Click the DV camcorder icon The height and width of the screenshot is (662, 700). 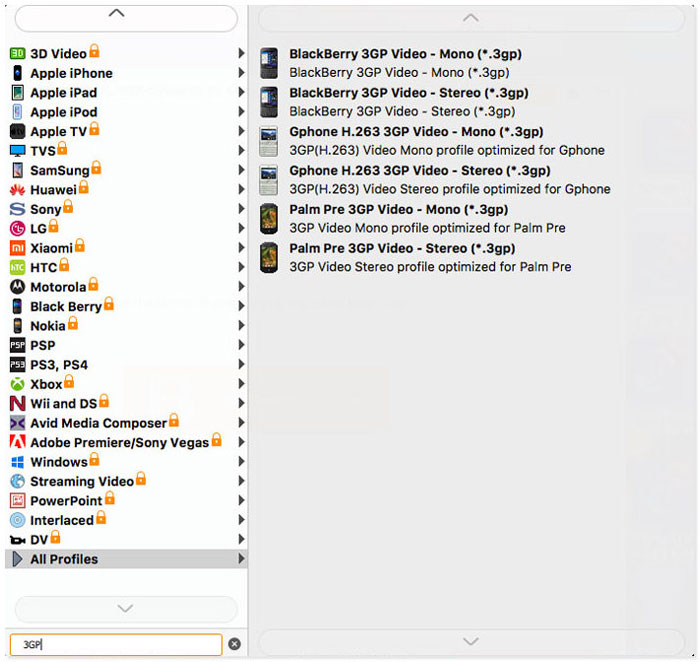[17, 540]
